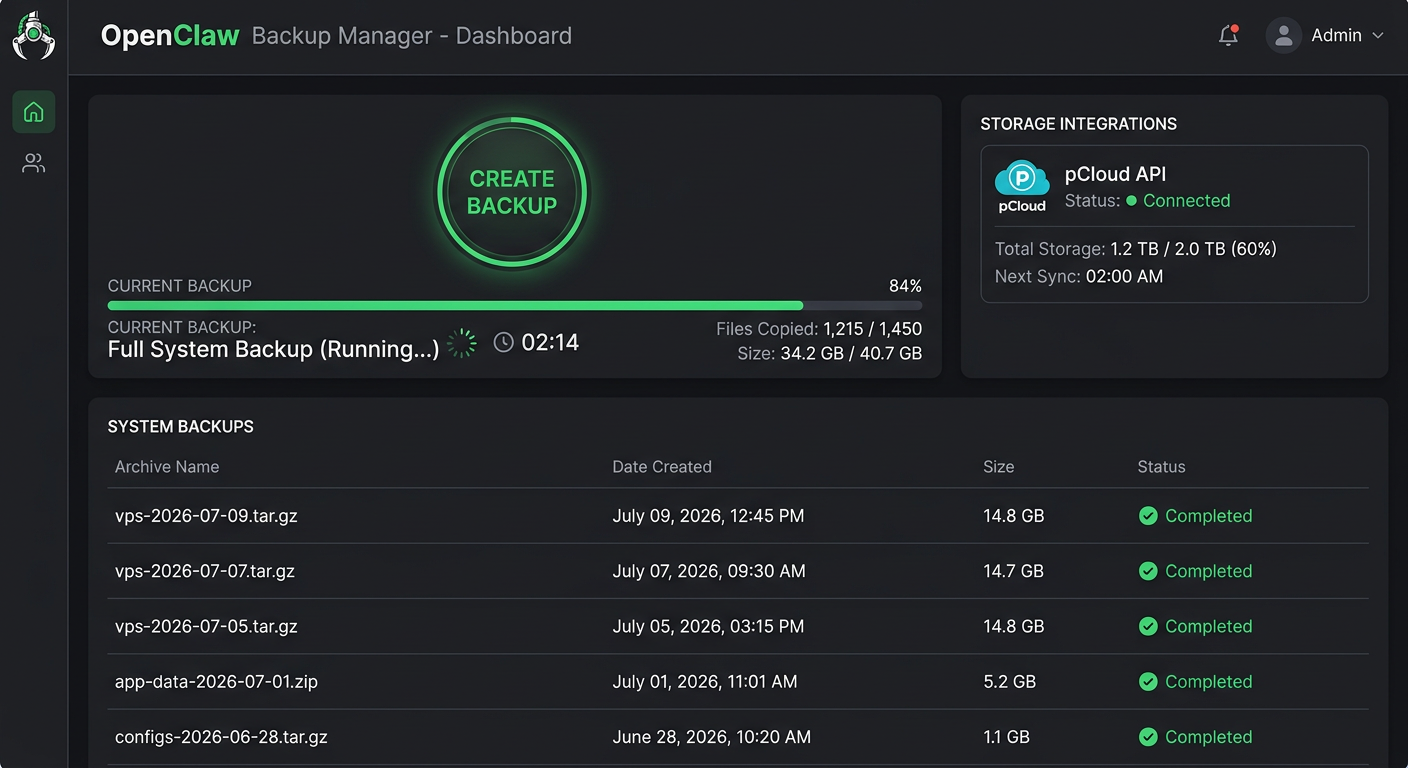Click the Connected status text
Image resolution: width=1408 pixels, height=768 pixels.
1186,201
